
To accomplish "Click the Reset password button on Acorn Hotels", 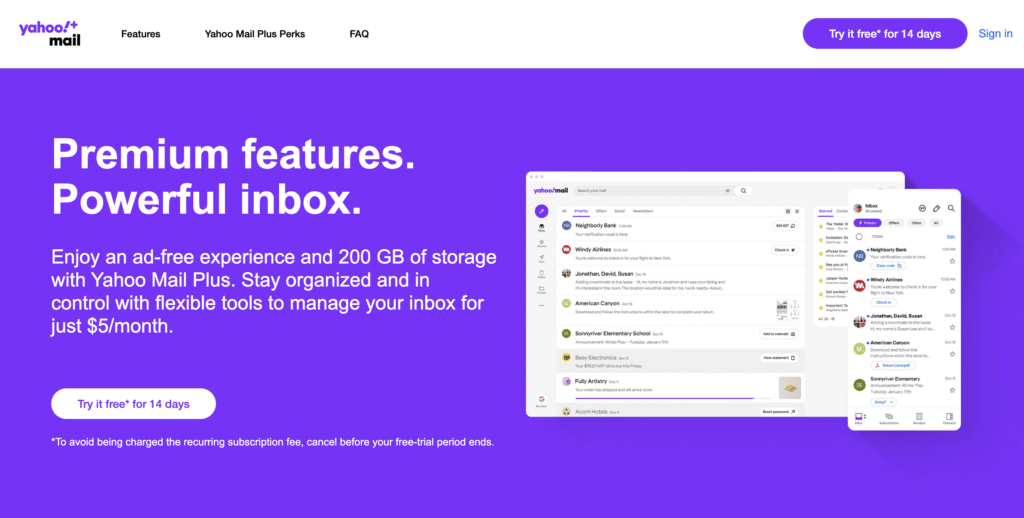I will [778, 412].
